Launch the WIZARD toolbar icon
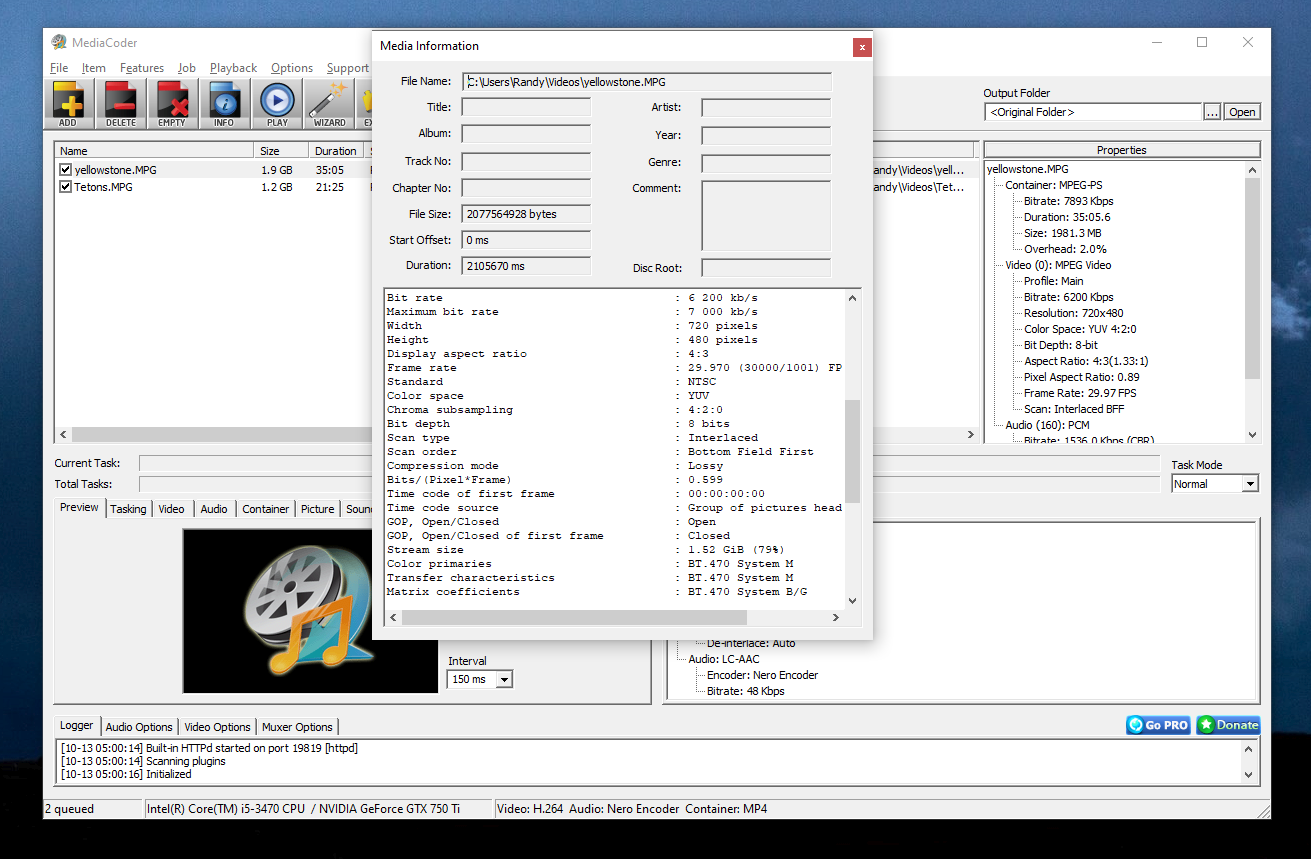This screenshot has width=1311, height=859. pyautogui.click(x=329, y=104)
